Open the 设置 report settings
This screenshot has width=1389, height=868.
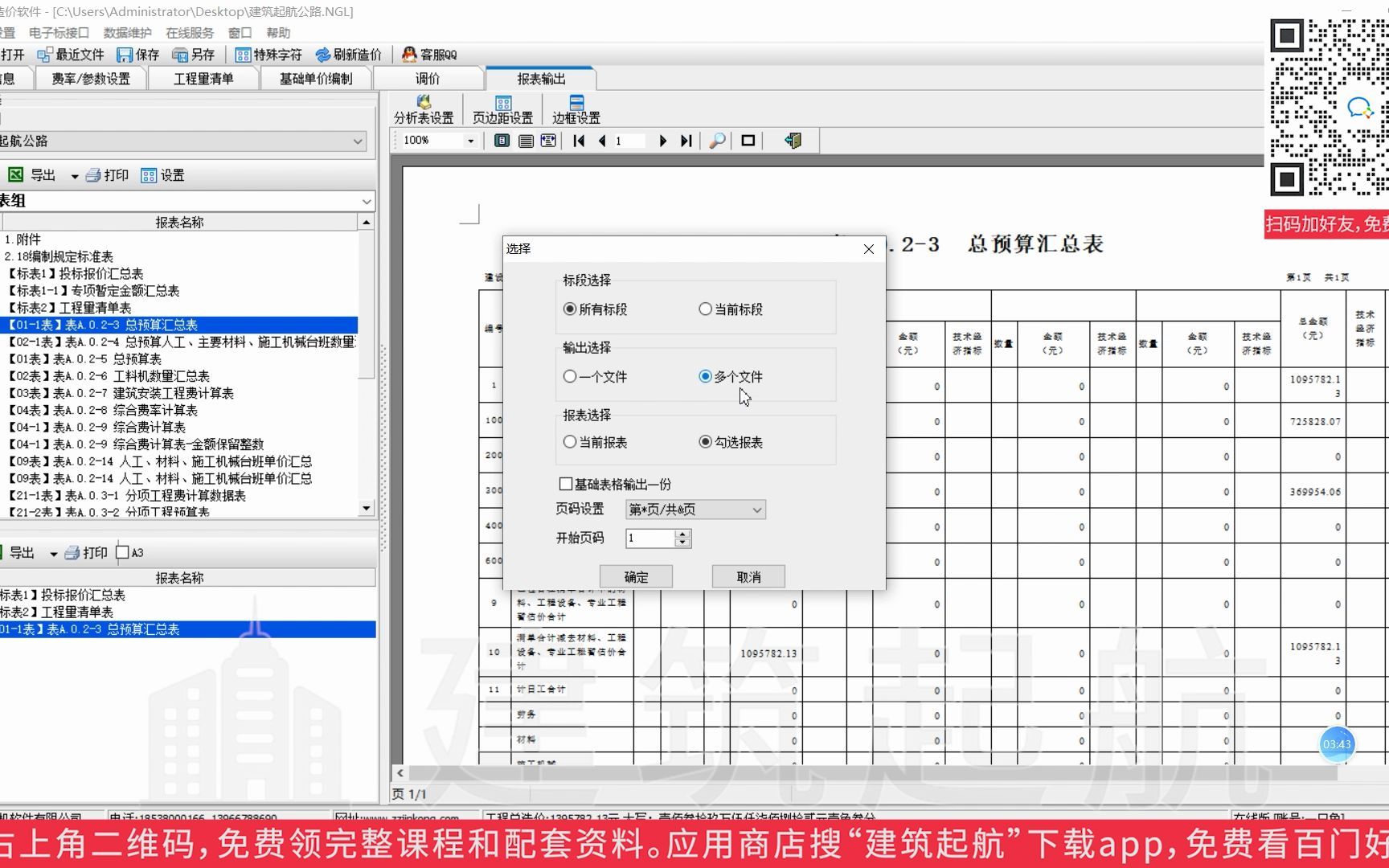[162, 175]
